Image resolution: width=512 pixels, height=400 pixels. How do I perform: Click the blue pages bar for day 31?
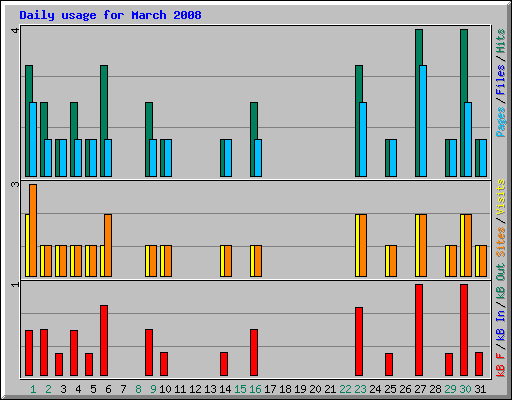point(483,158)
